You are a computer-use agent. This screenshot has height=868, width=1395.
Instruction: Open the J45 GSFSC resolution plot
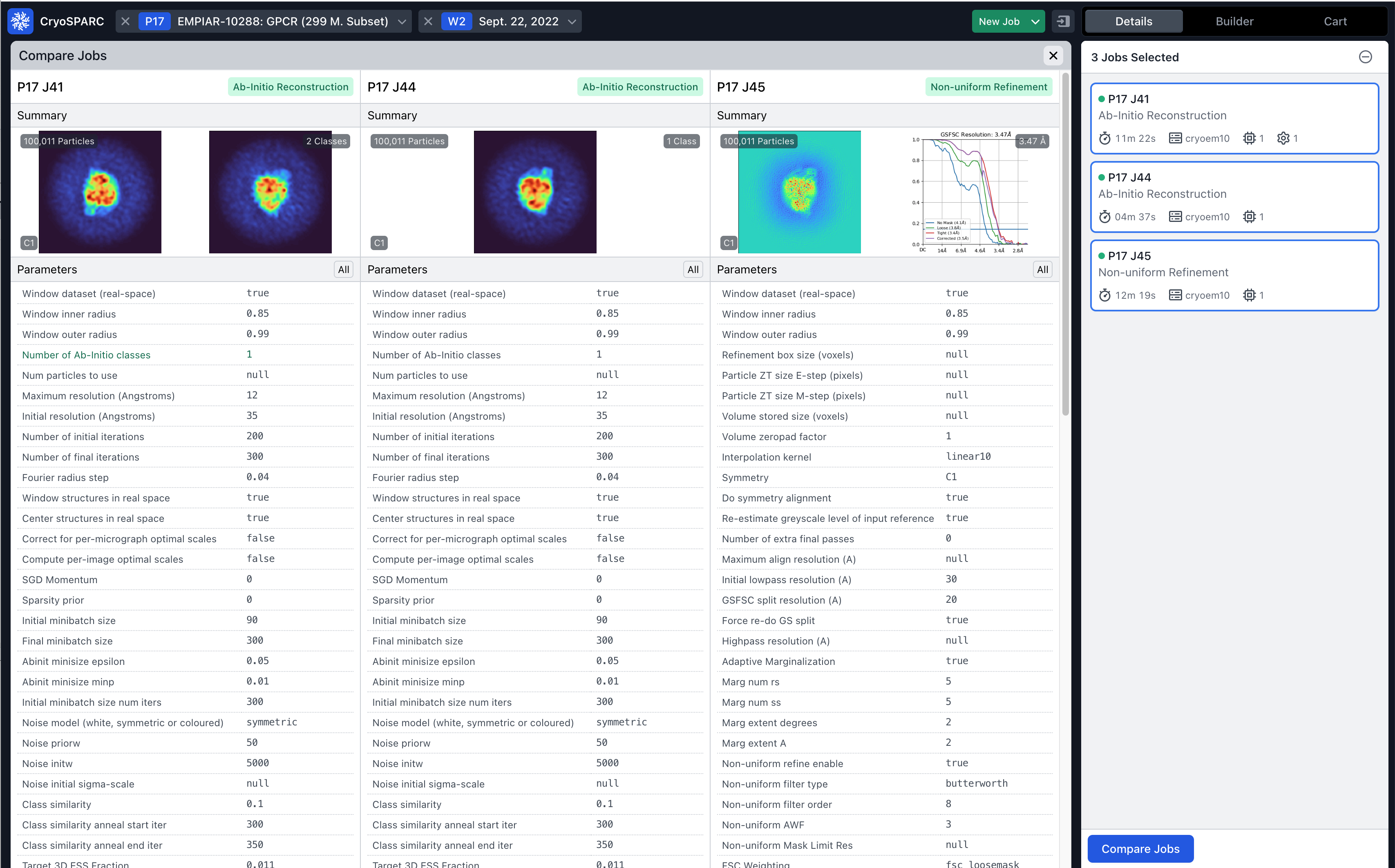pos(970,192)
